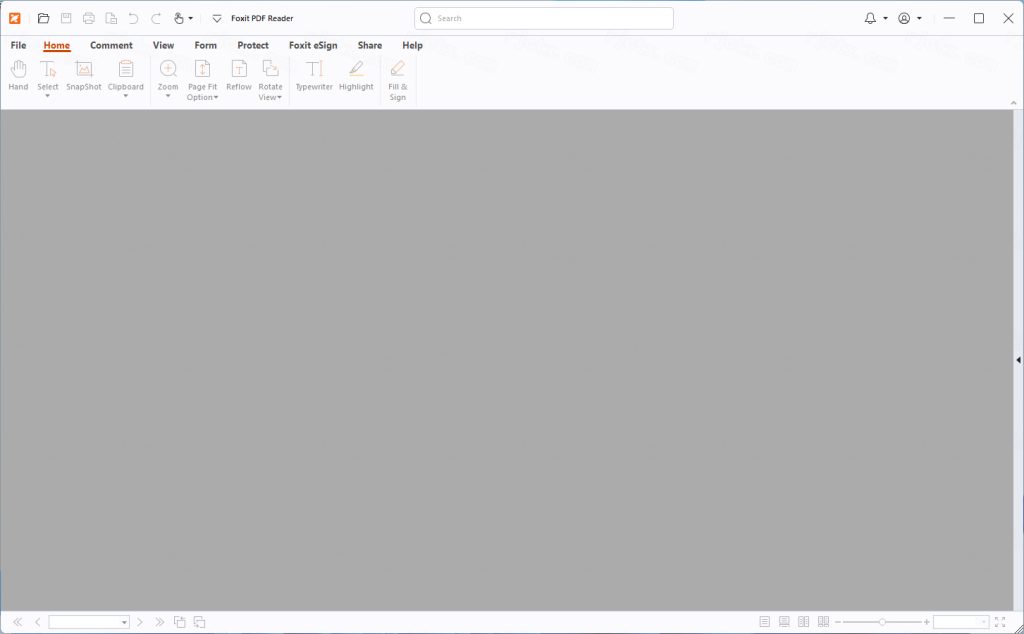This screenshot has width=1024, height=634.
Task: Click the open file folder icon
Action: [43, 18]
